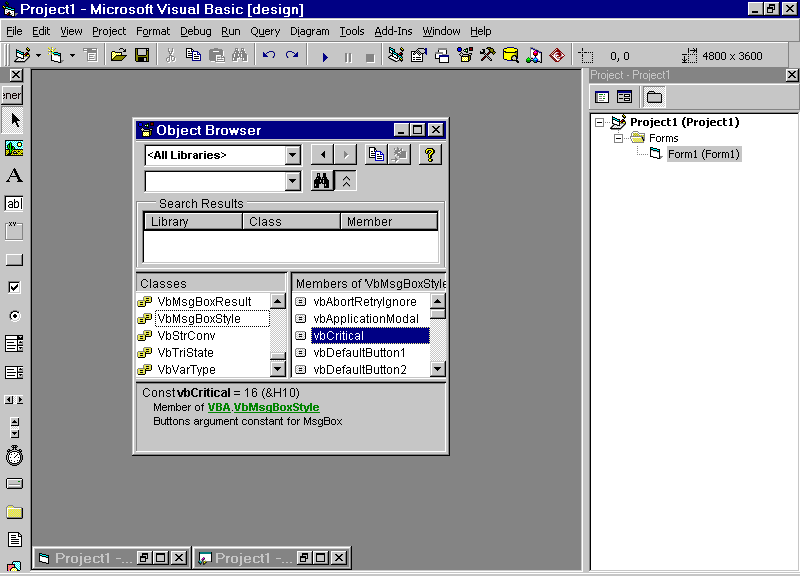Image resolution: width=800 pixels, height=576 pixels.
Task: Open the Toolbox hammer-and-wrench icon
Action: (x=487, y=55)
